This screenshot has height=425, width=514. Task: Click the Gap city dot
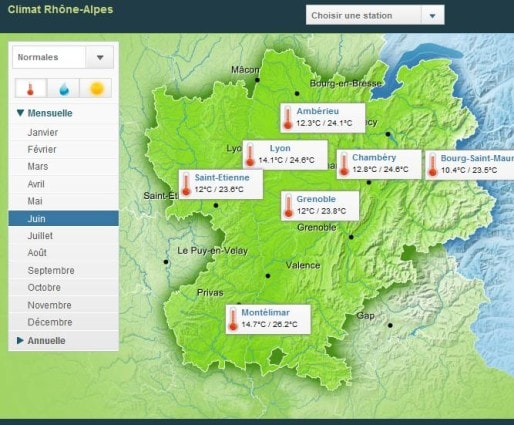[390, 325]
